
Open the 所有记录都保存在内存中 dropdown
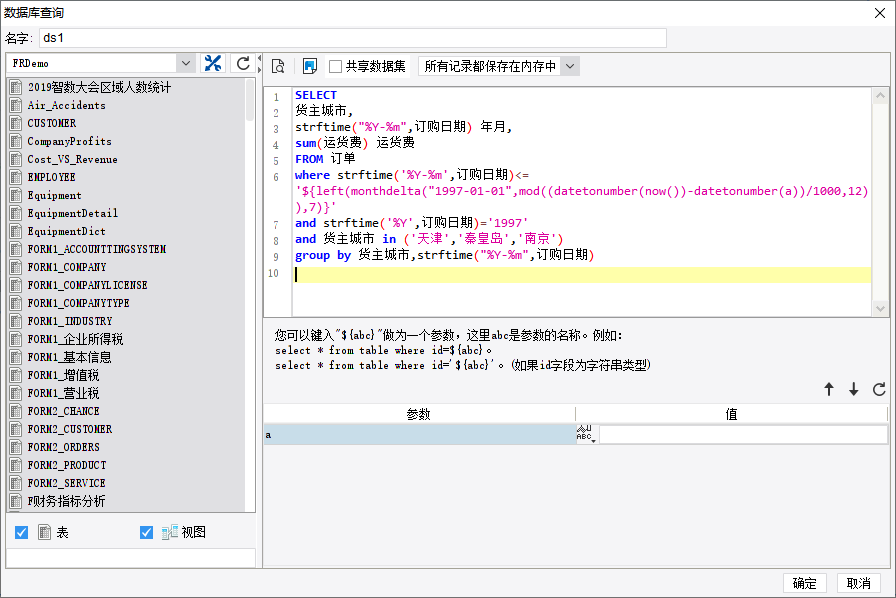click(x=570, y=66)
